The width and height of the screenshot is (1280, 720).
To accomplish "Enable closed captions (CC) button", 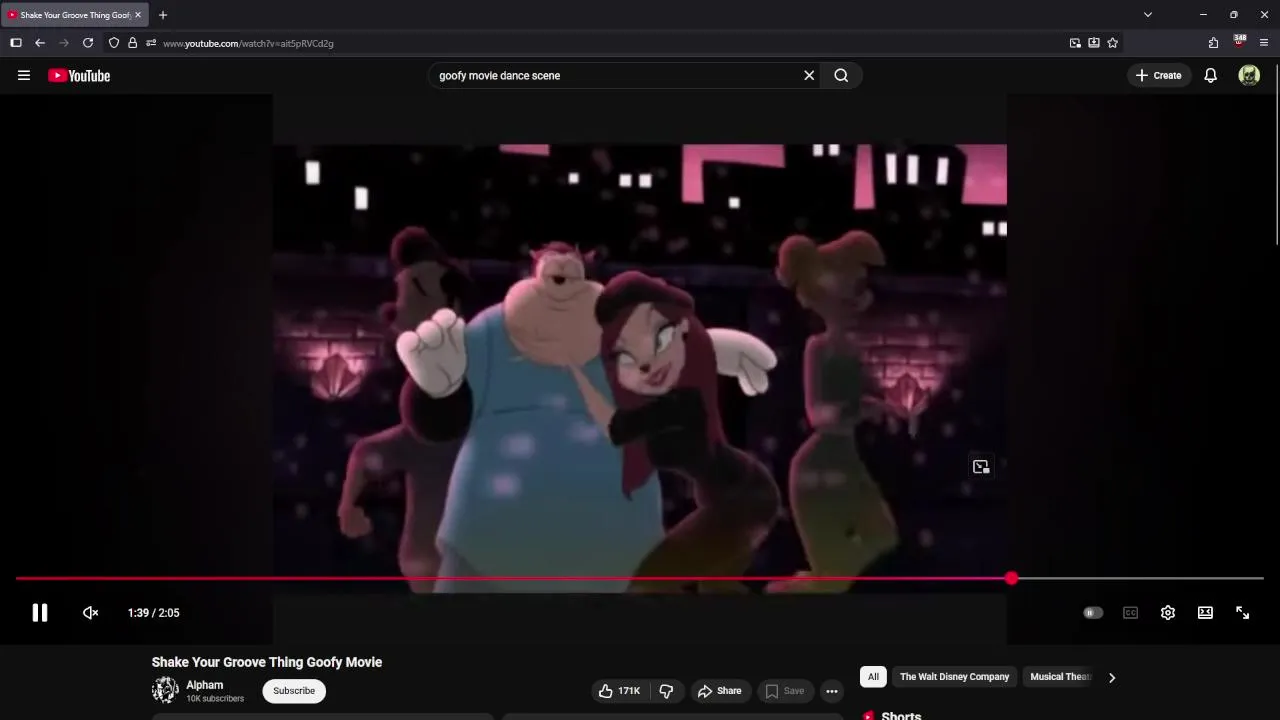I will pos(1130,613).
